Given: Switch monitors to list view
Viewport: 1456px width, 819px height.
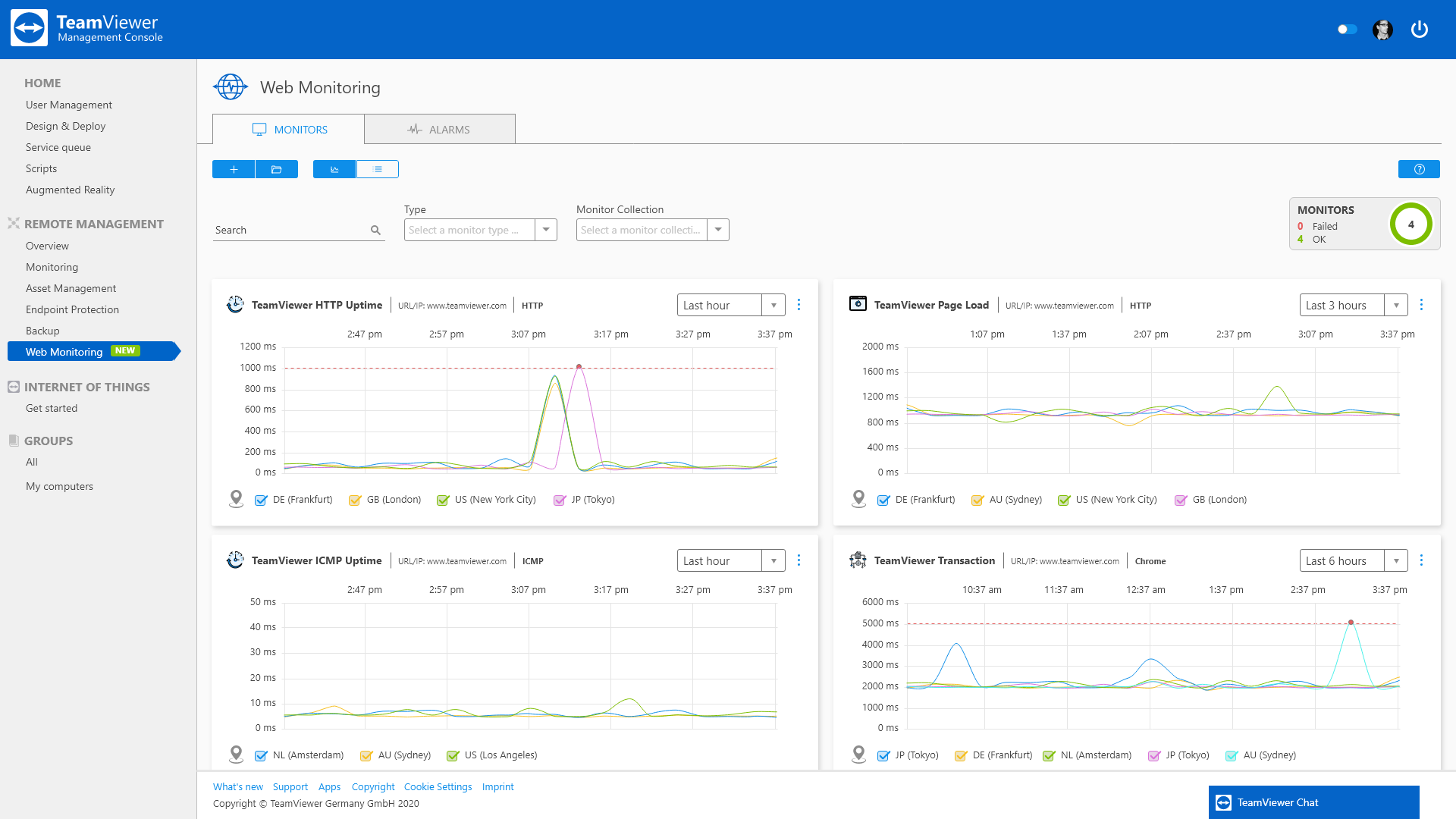Looking at the screenshot, I should 378,169.
